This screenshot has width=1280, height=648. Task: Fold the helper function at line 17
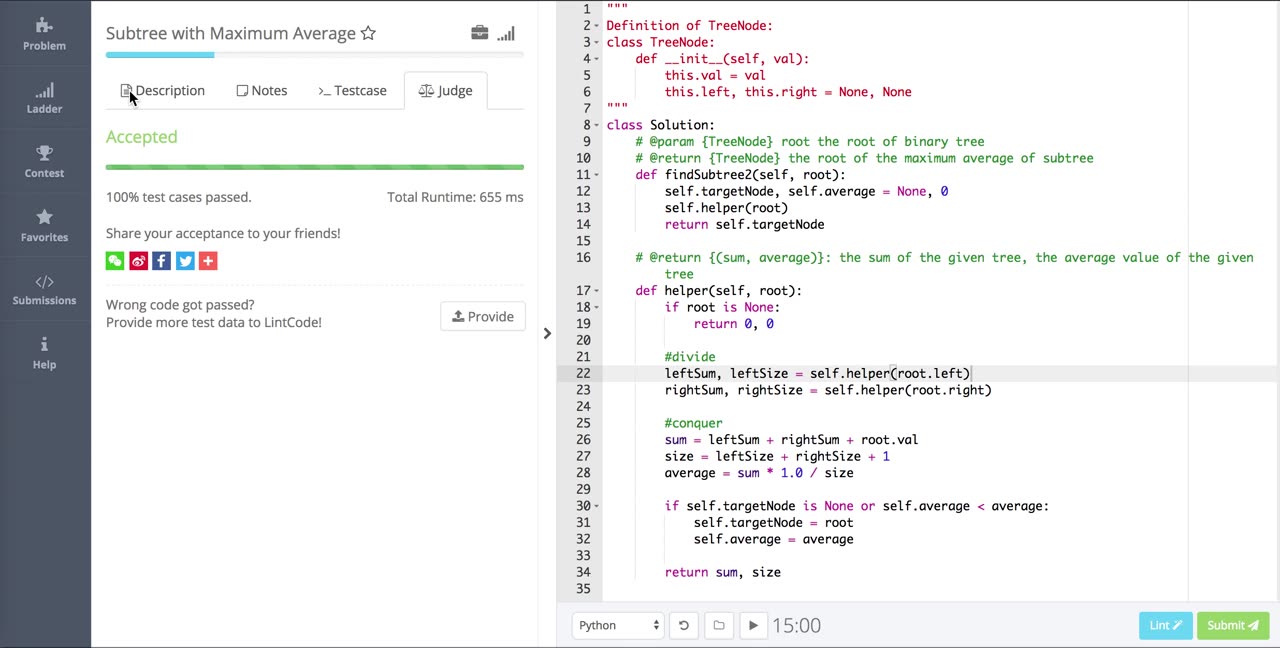pyautogui.click(x=597, y=291)
